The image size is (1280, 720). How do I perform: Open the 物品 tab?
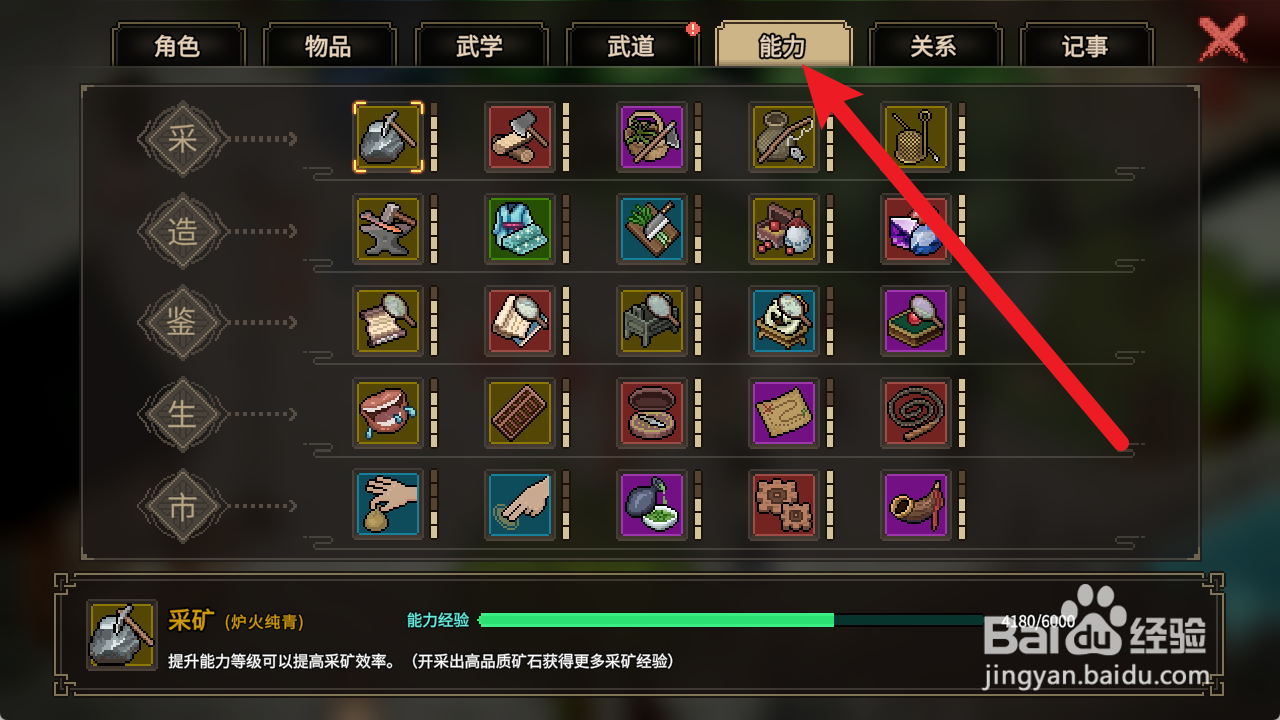(329, 46)
